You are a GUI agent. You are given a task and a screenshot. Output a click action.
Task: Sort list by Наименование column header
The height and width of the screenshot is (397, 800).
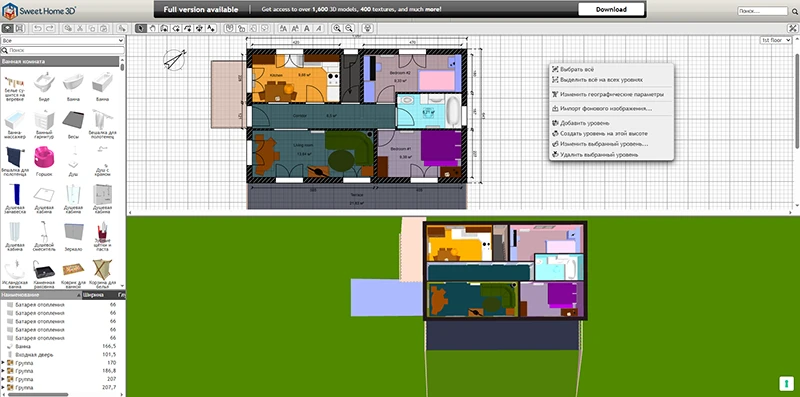point(41,295)
